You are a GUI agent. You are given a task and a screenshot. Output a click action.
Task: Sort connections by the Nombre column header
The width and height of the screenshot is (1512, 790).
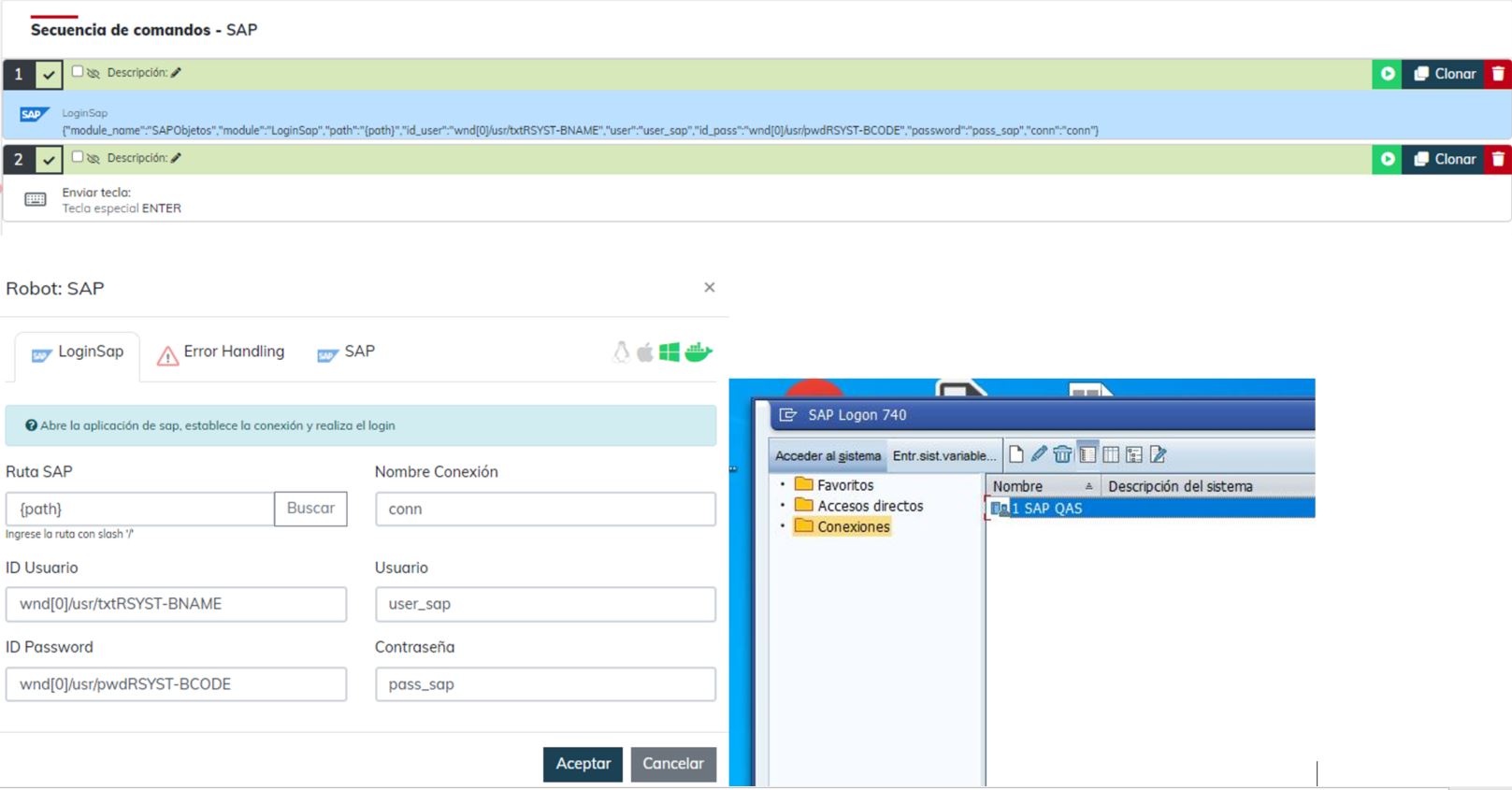(x=1043, y=486)
